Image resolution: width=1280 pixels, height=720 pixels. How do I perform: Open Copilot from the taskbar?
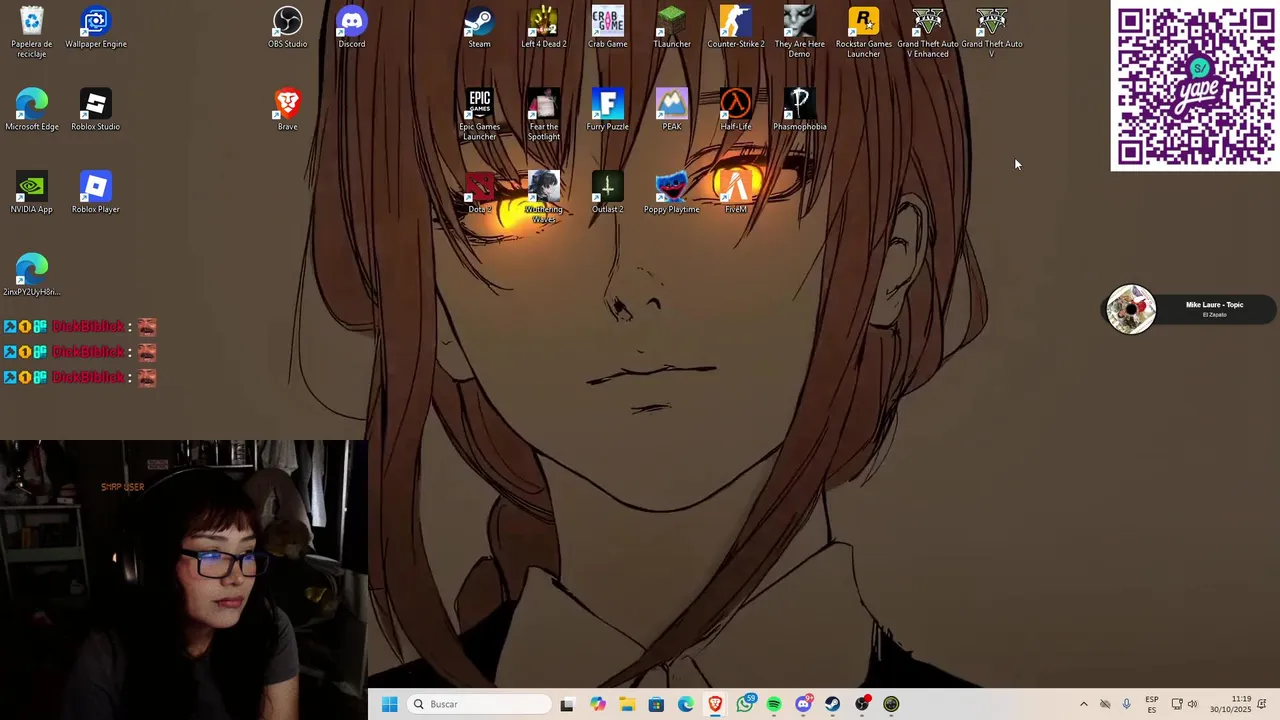(597, 704)
